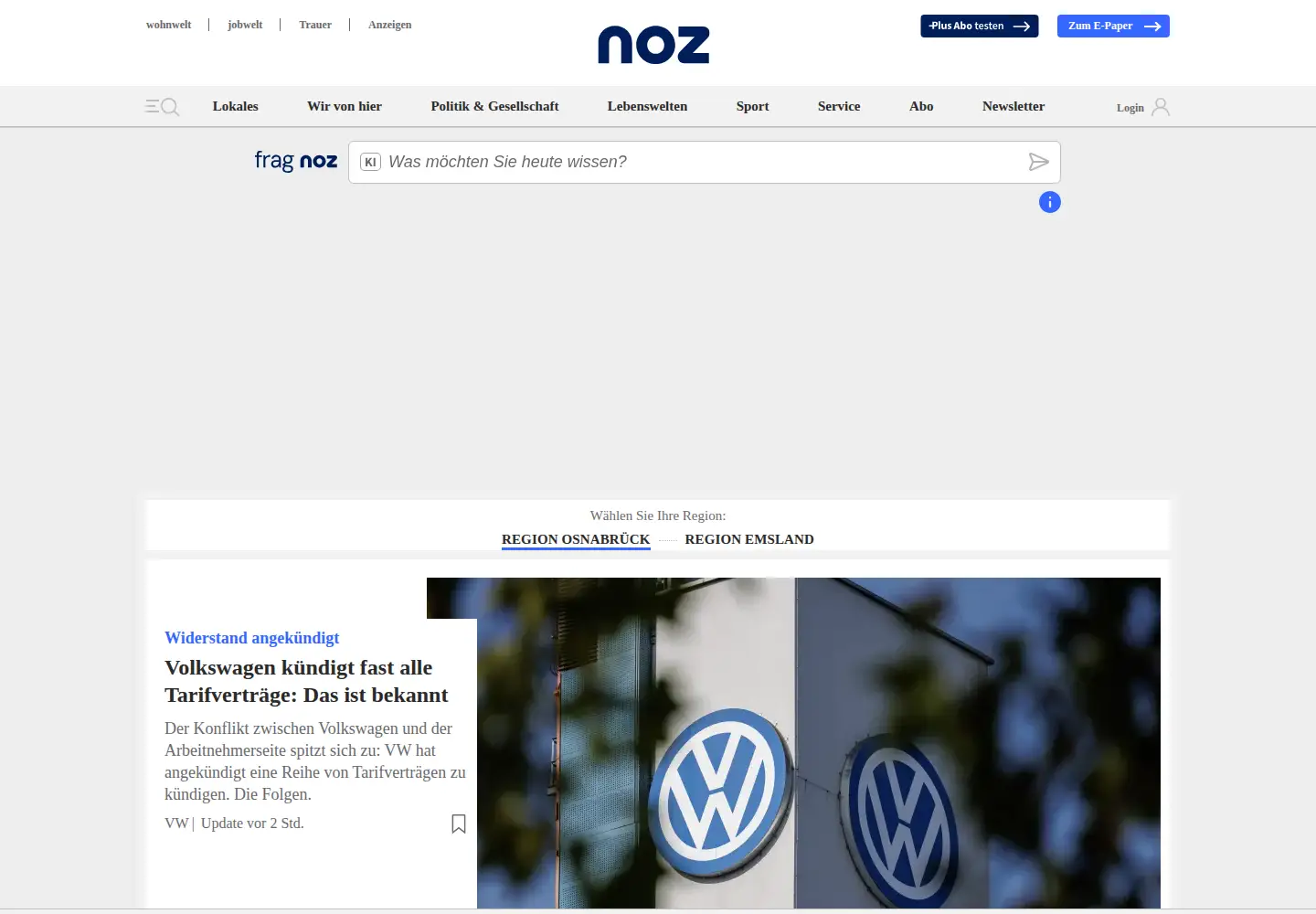
Task: Click the VW topic tag
Action: (x=176, y=824)
